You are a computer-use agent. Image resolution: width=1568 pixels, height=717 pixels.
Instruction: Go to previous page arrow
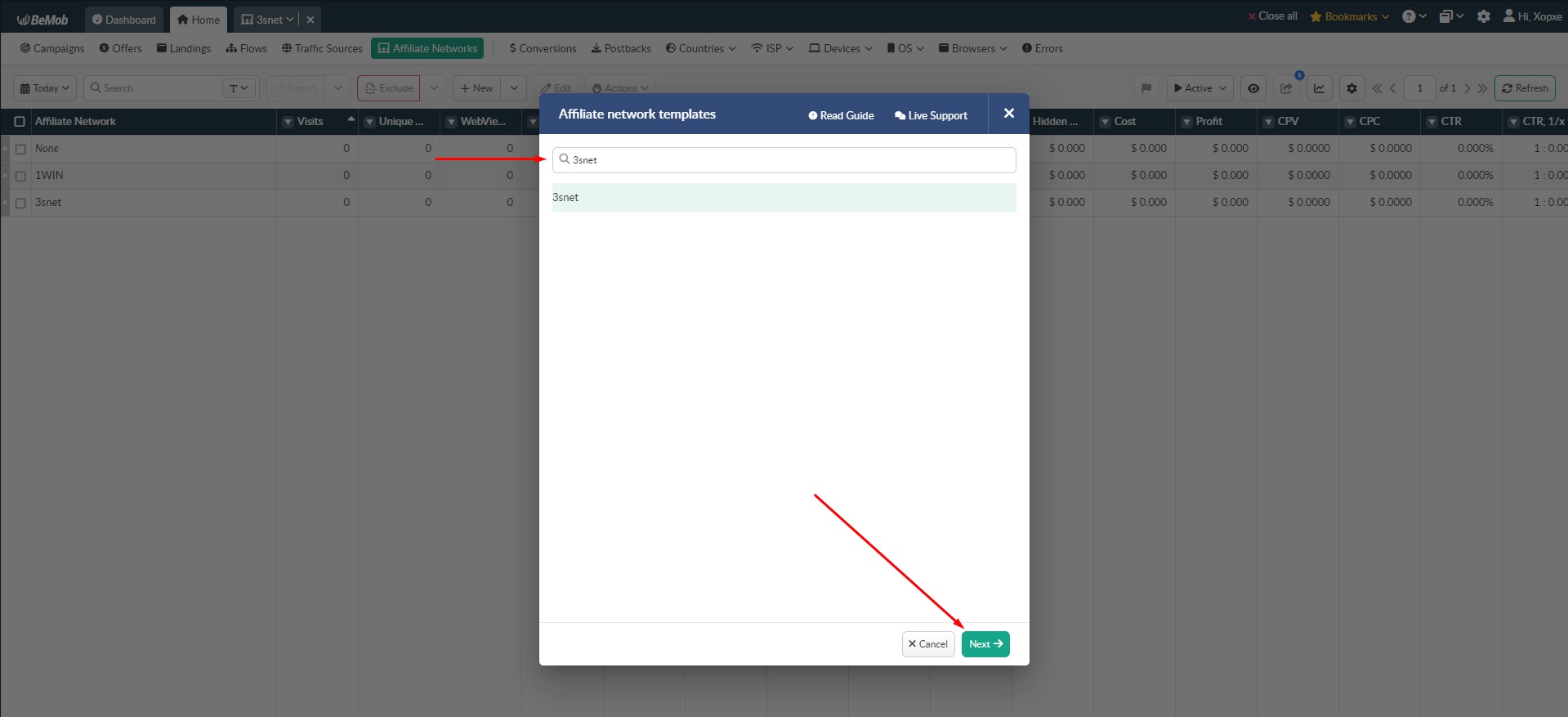(1392, 88)
